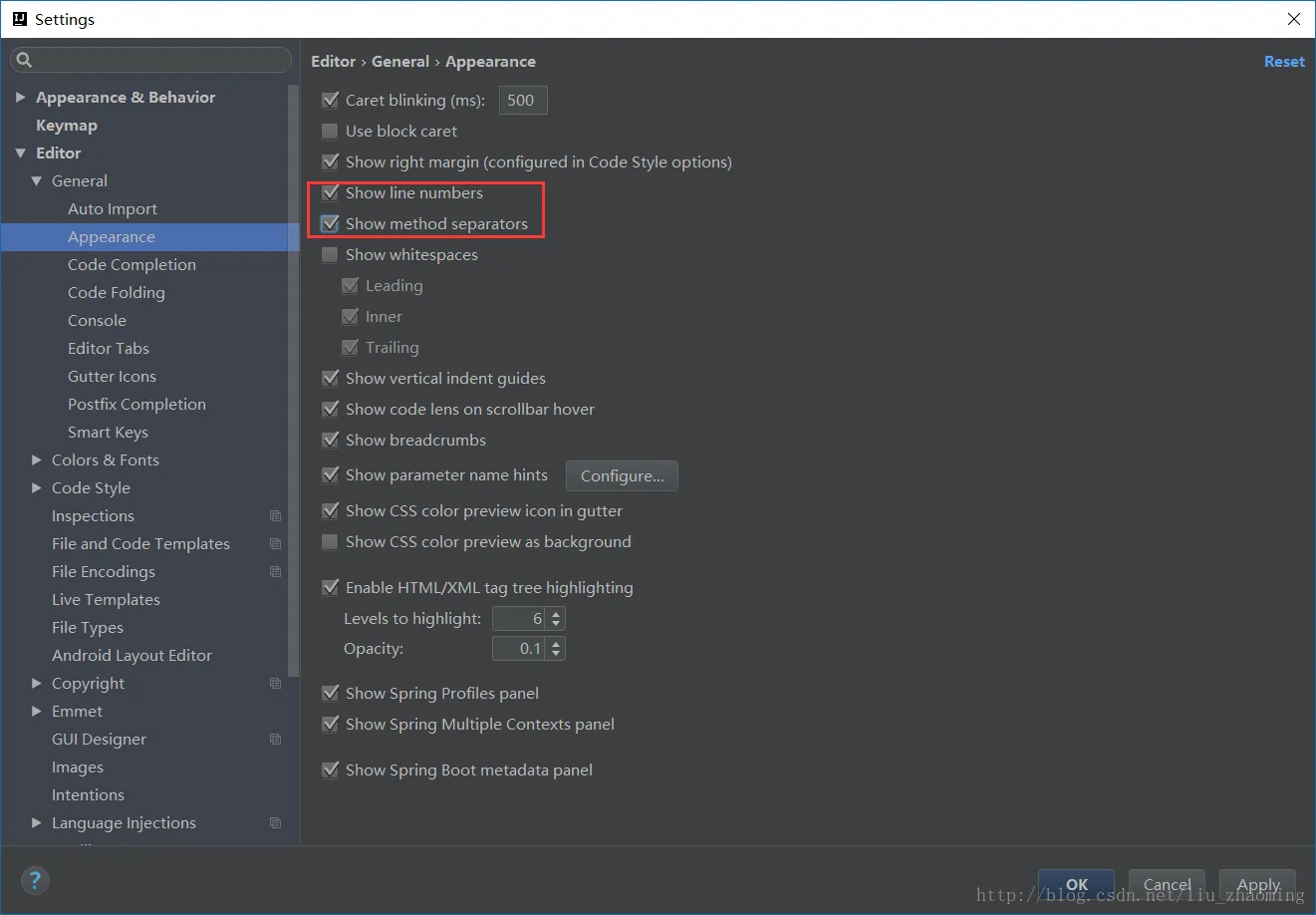Uncheck Show method separators

click(331, 223)
